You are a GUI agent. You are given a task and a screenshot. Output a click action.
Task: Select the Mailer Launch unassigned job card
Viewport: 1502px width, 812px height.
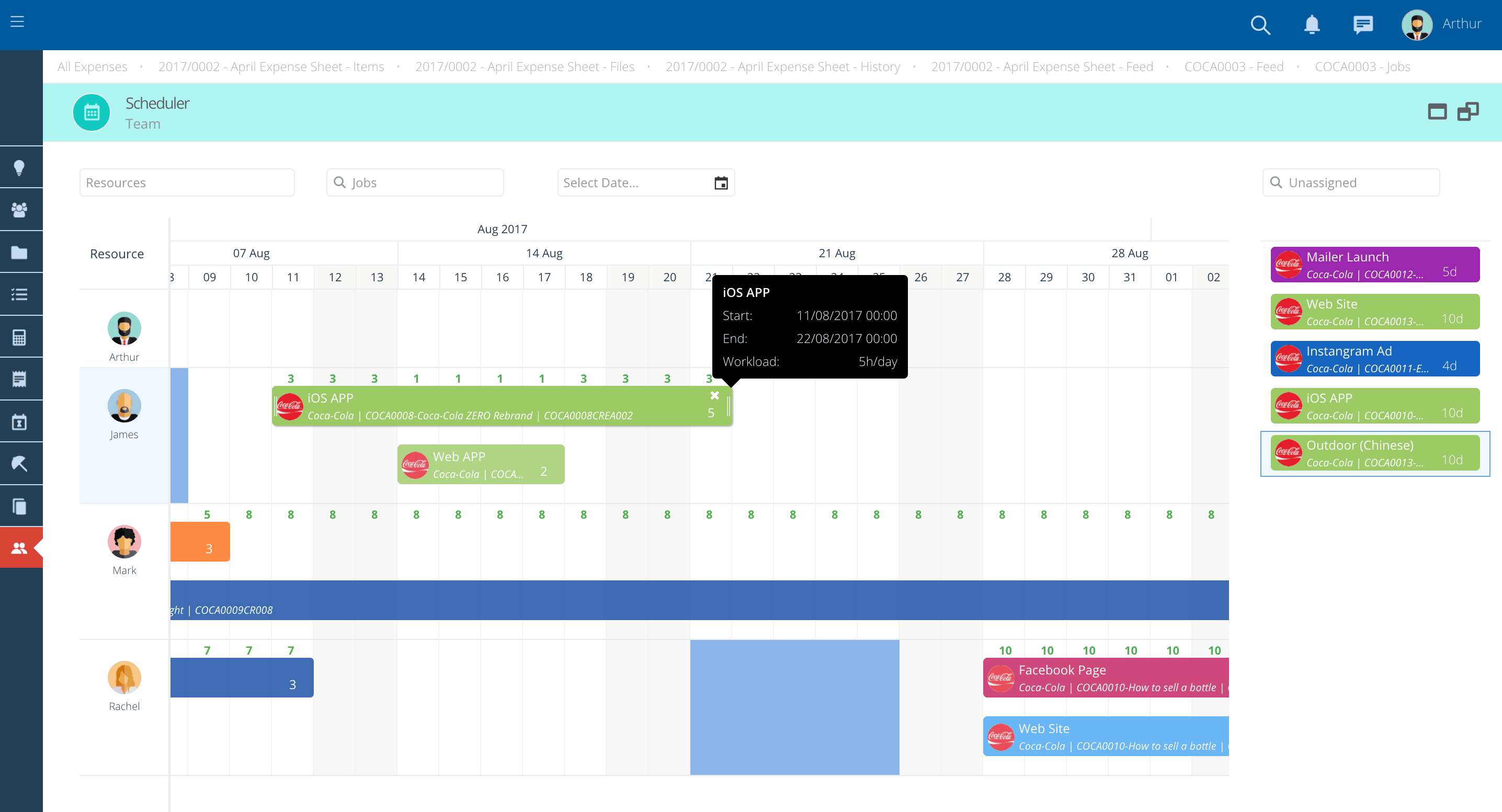click(x=1375, y=265)
